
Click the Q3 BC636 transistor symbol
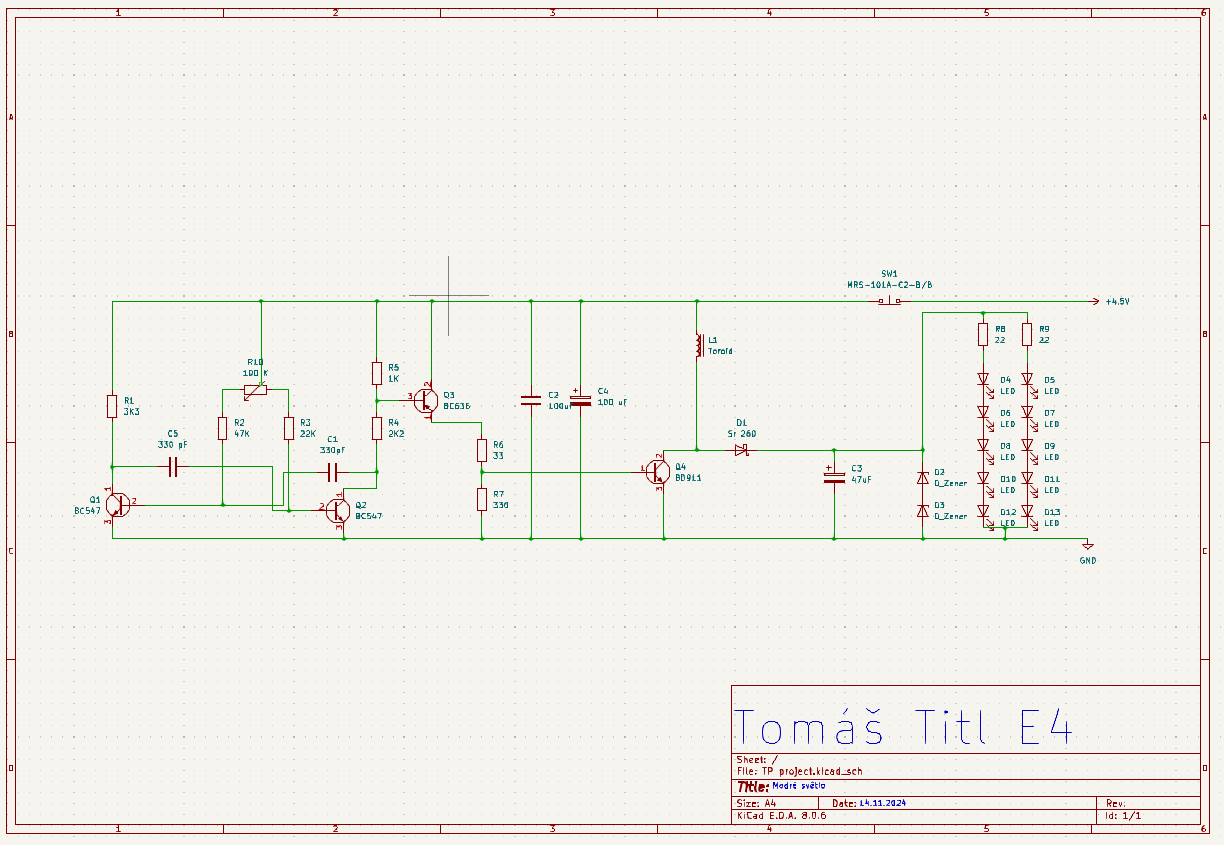(x=427, y=400)
